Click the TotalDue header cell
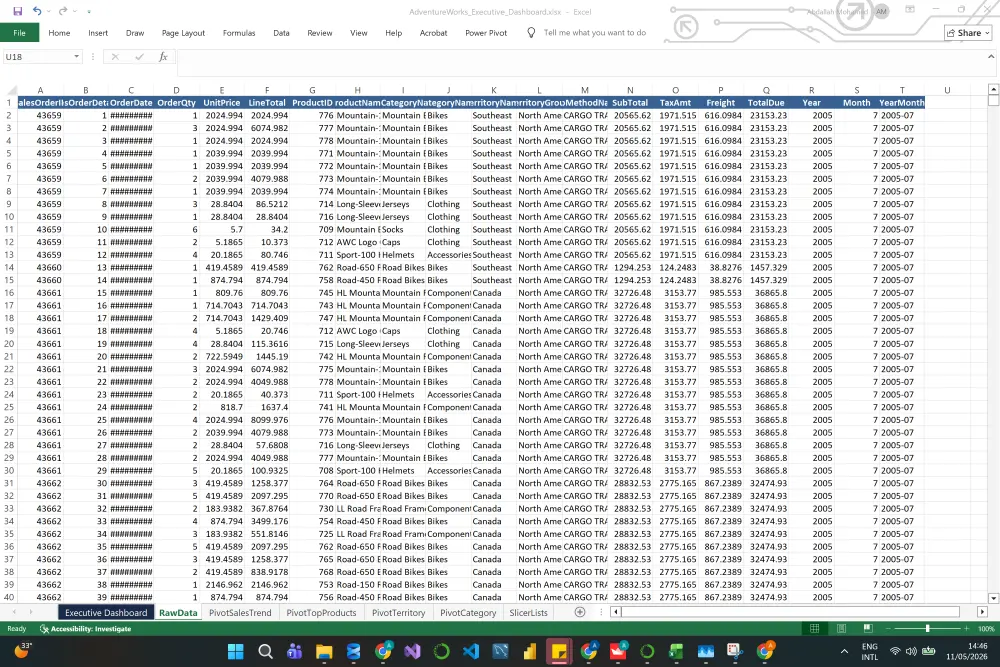1000x667 pixels. (x=766, y=103)
